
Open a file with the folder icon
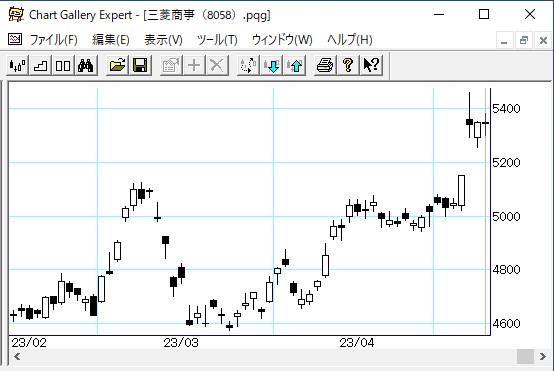118,65
